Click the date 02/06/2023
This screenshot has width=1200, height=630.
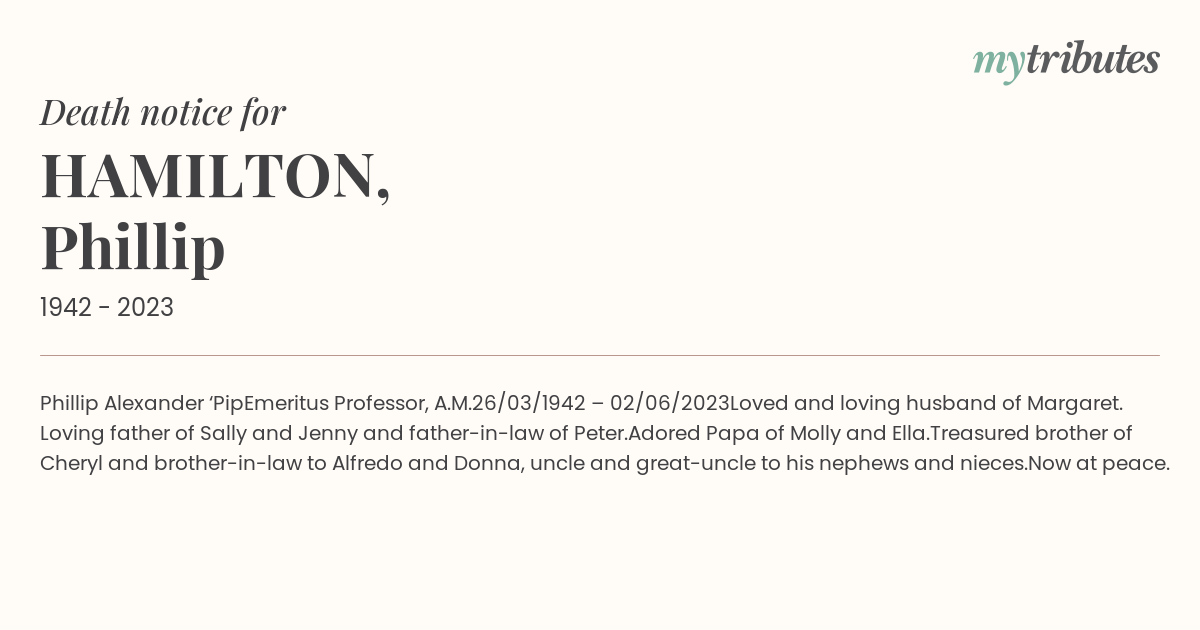point(670,404)
